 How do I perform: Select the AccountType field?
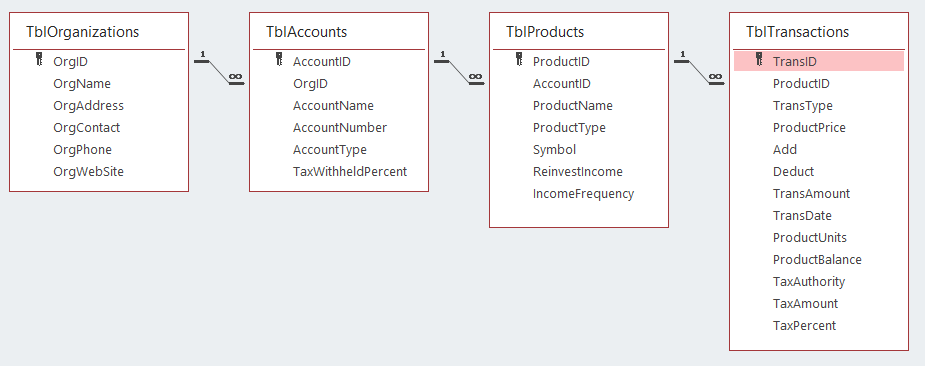click(x=330, y=150)
